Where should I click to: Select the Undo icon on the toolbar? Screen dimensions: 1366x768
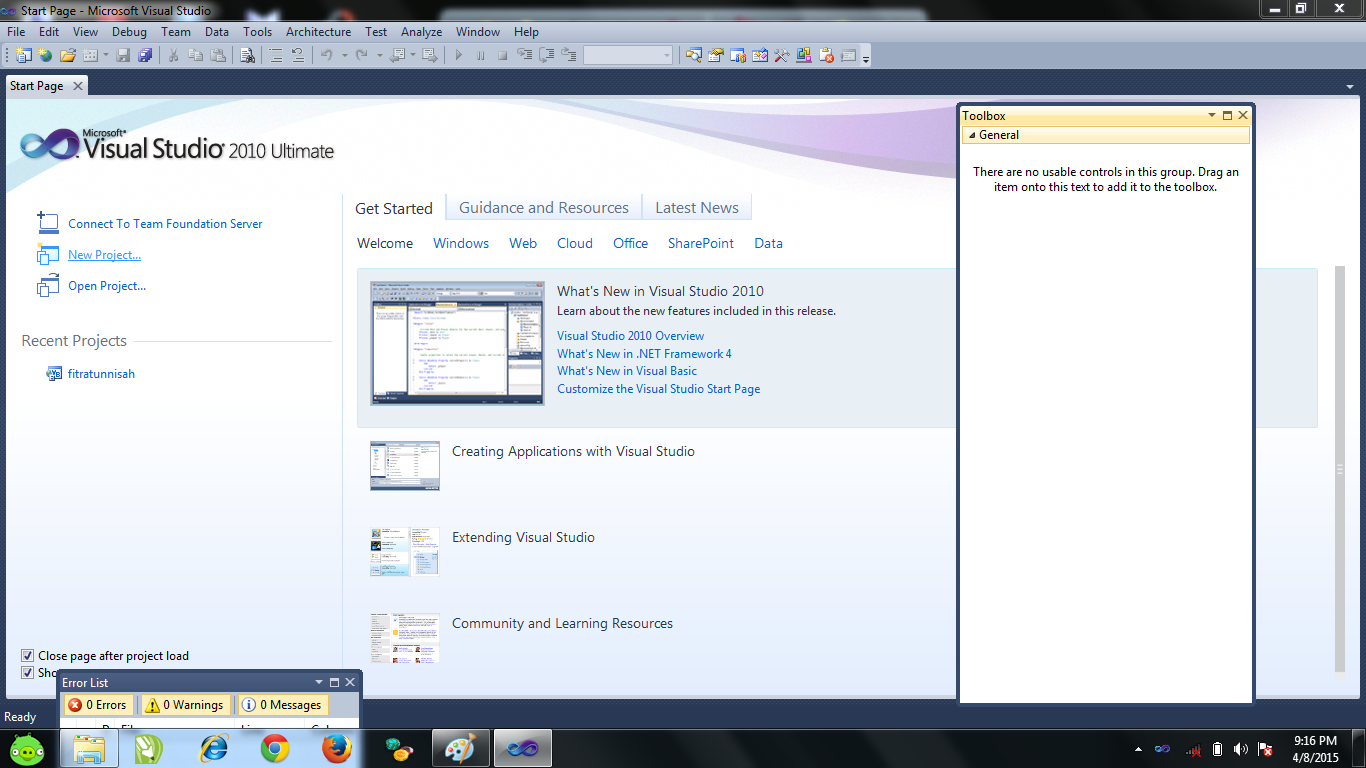coord(325,55)
